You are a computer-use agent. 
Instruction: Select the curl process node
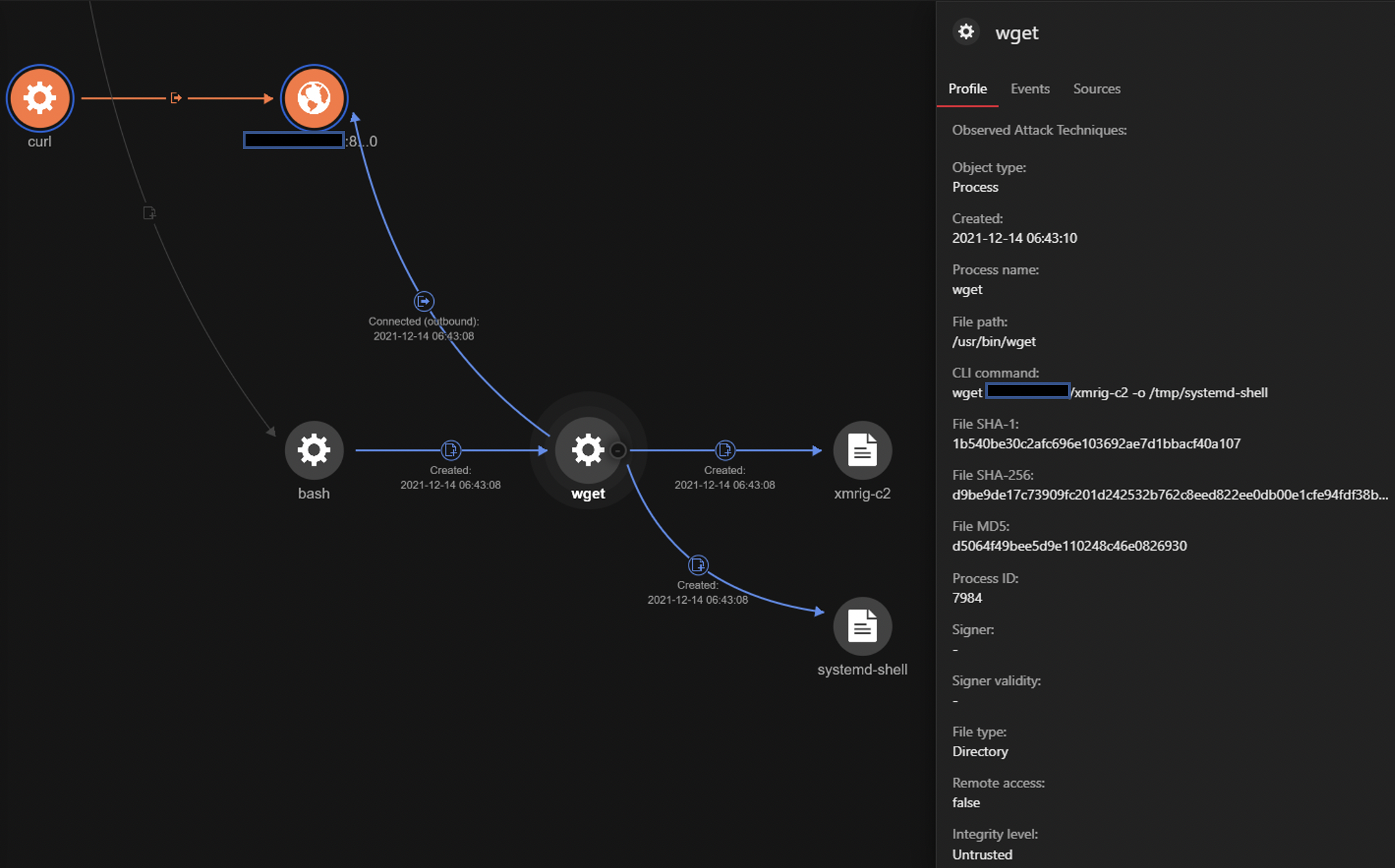coord(40,98)
